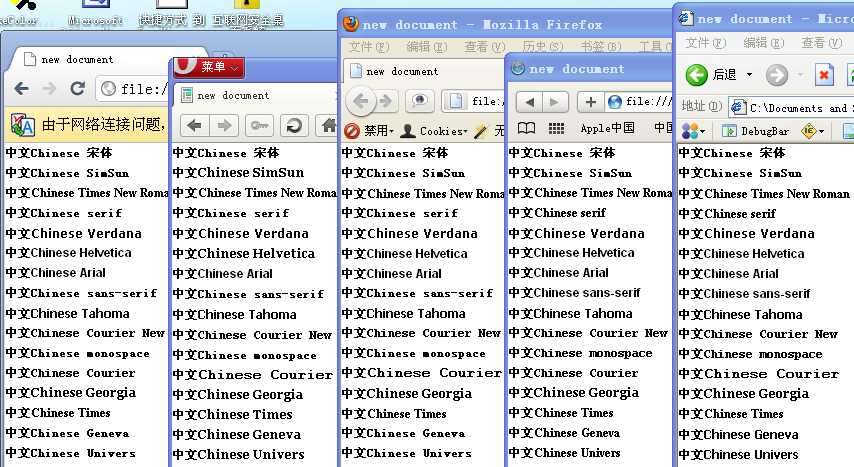This screenshot has height=467, width=854.
Task: Click the 'Microsoft' desktop shortcut icon
Action: [x=95, y=13]
